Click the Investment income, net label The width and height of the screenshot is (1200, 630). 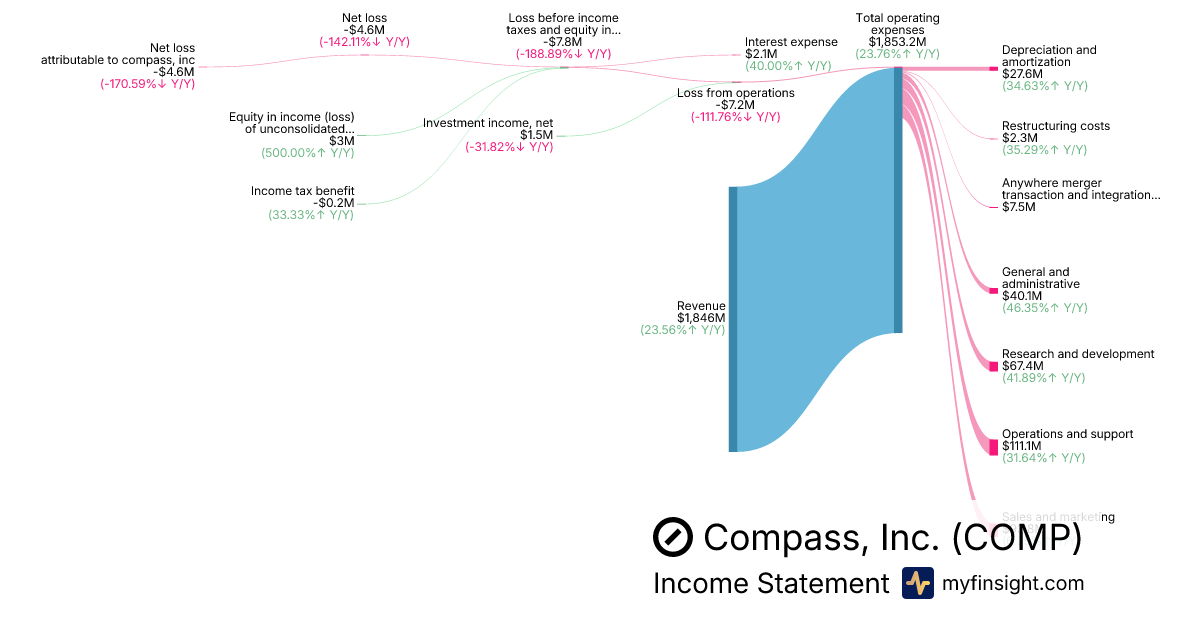(x=487, y=123)
